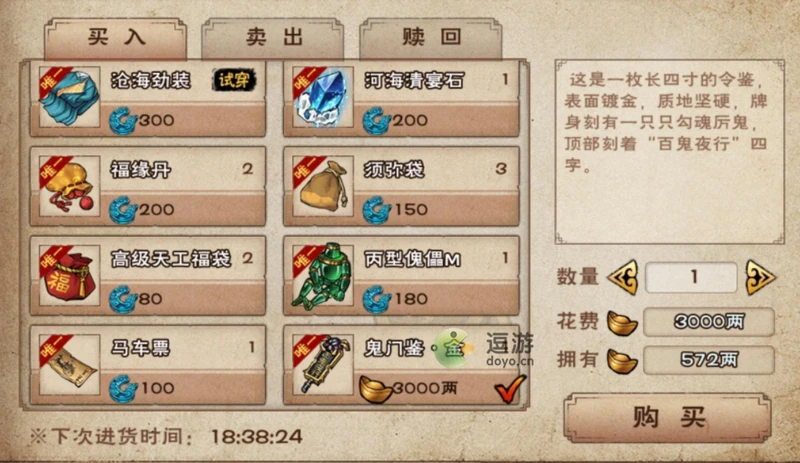Viewport: 800px width, 463px height.
Task: Switch to the 赎回 redeem tab
Action: coord(431,39)
